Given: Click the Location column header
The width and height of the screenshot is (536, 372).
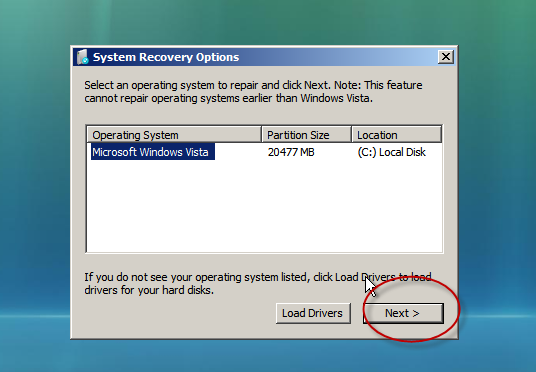Looking at the screenshot, I should pyautogui.click(x=397, y=135).
